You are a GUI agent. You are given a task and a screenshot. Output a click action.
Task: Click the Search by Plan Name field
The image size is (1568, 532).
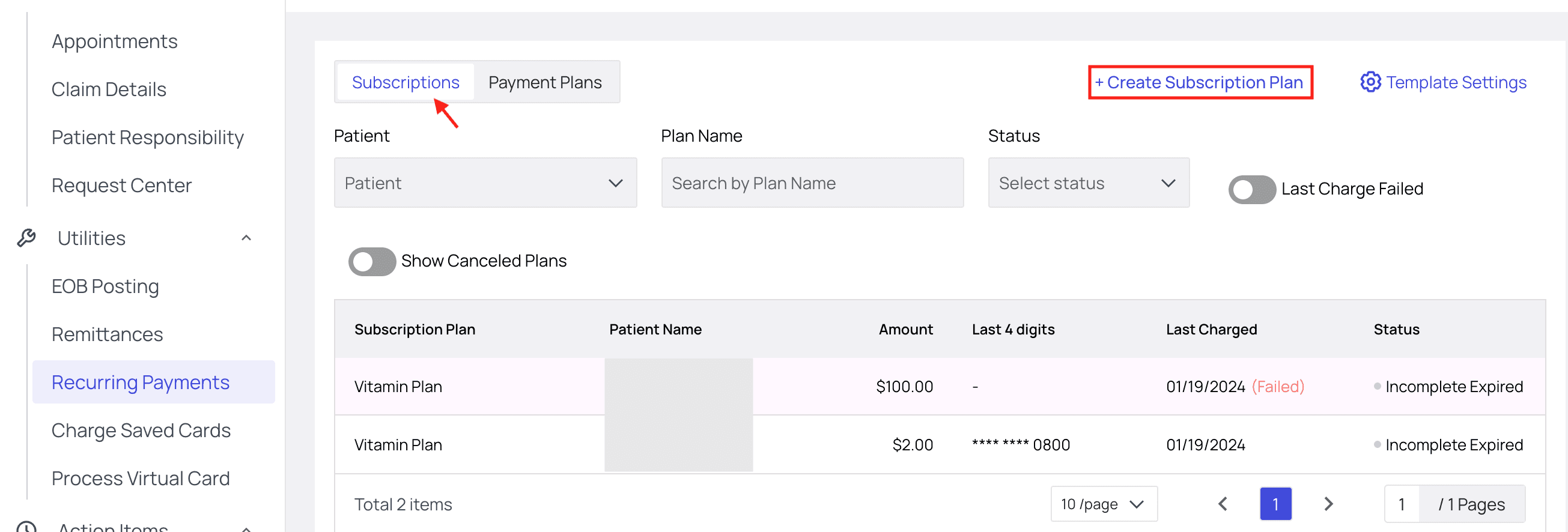(812, 183)
